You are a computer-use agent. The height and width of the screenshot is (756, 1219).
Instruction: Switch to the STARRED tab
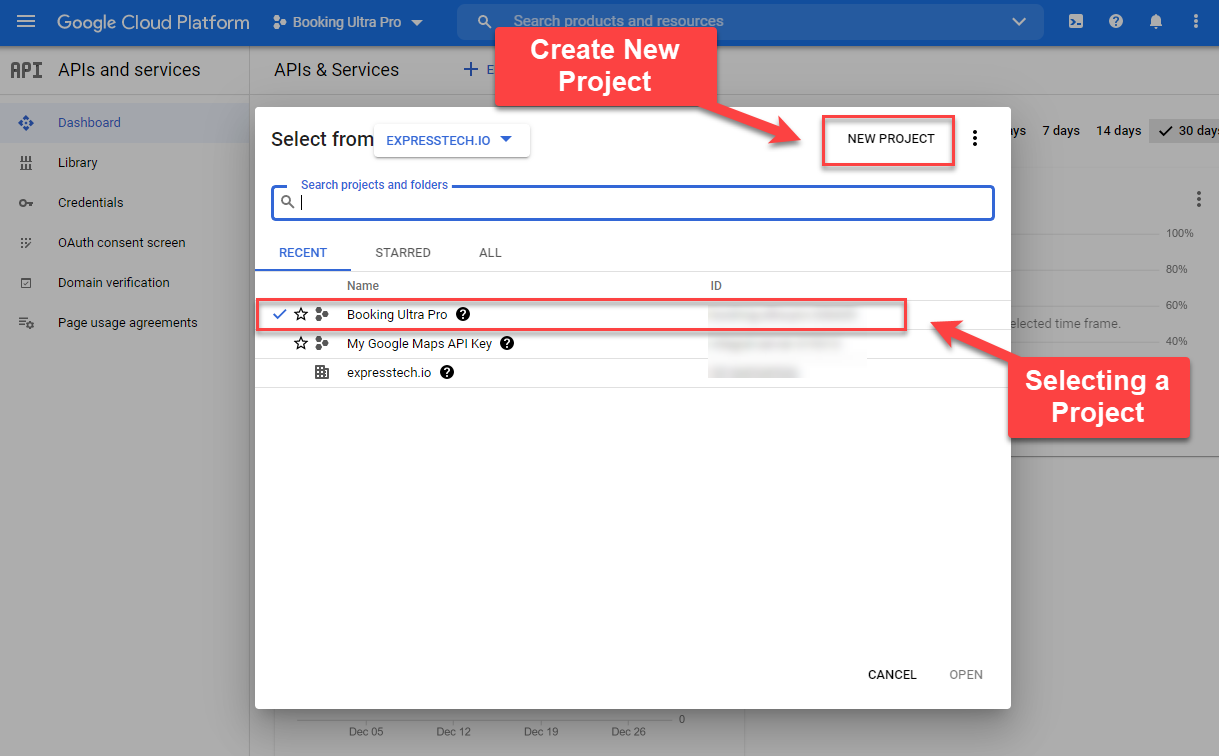point(403,253)
